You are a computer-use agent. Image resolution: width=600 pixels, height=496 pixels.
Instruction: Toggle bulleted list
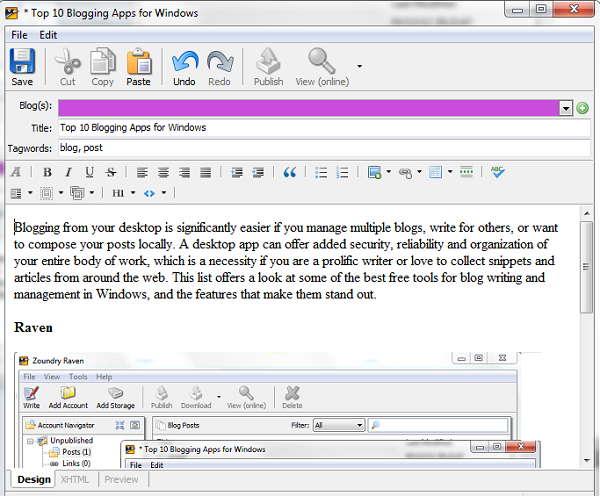[x=321, y=173]
